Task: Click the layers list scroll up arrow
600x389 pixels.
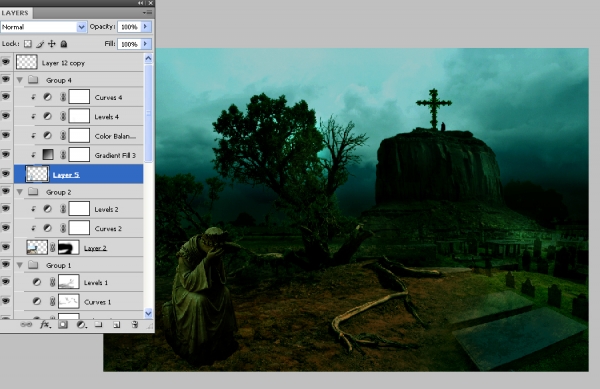Action: (148, 59)
